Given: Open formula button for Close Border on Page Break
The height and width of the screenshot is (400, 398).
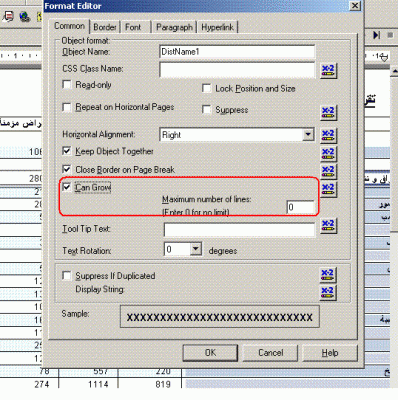Looking at the screenshot, I should click(x=328, y=171).
